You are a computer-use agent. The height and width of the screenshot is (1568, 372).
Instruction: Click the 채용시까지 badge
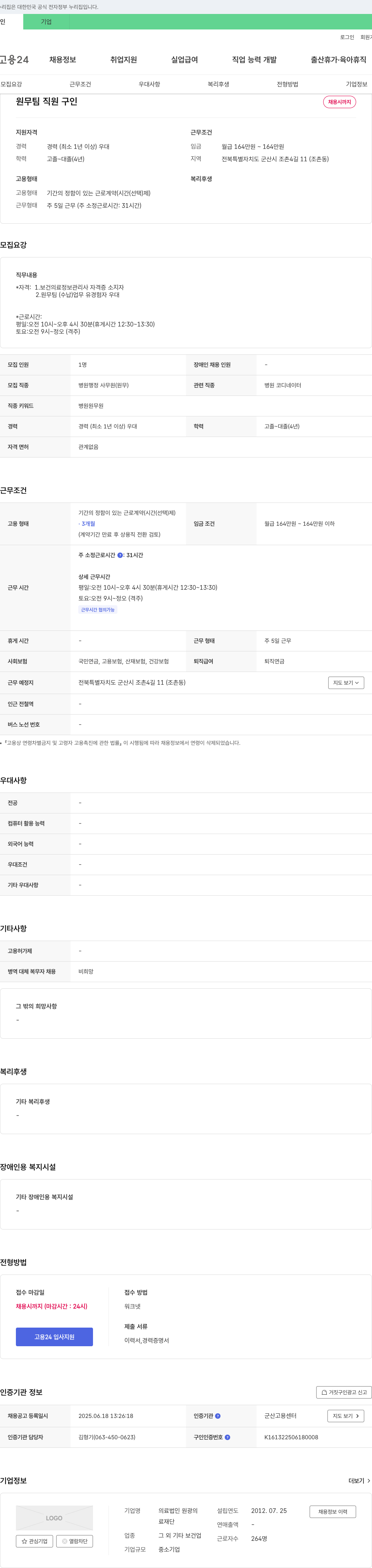pyautogui.click(x=339, y=102)
